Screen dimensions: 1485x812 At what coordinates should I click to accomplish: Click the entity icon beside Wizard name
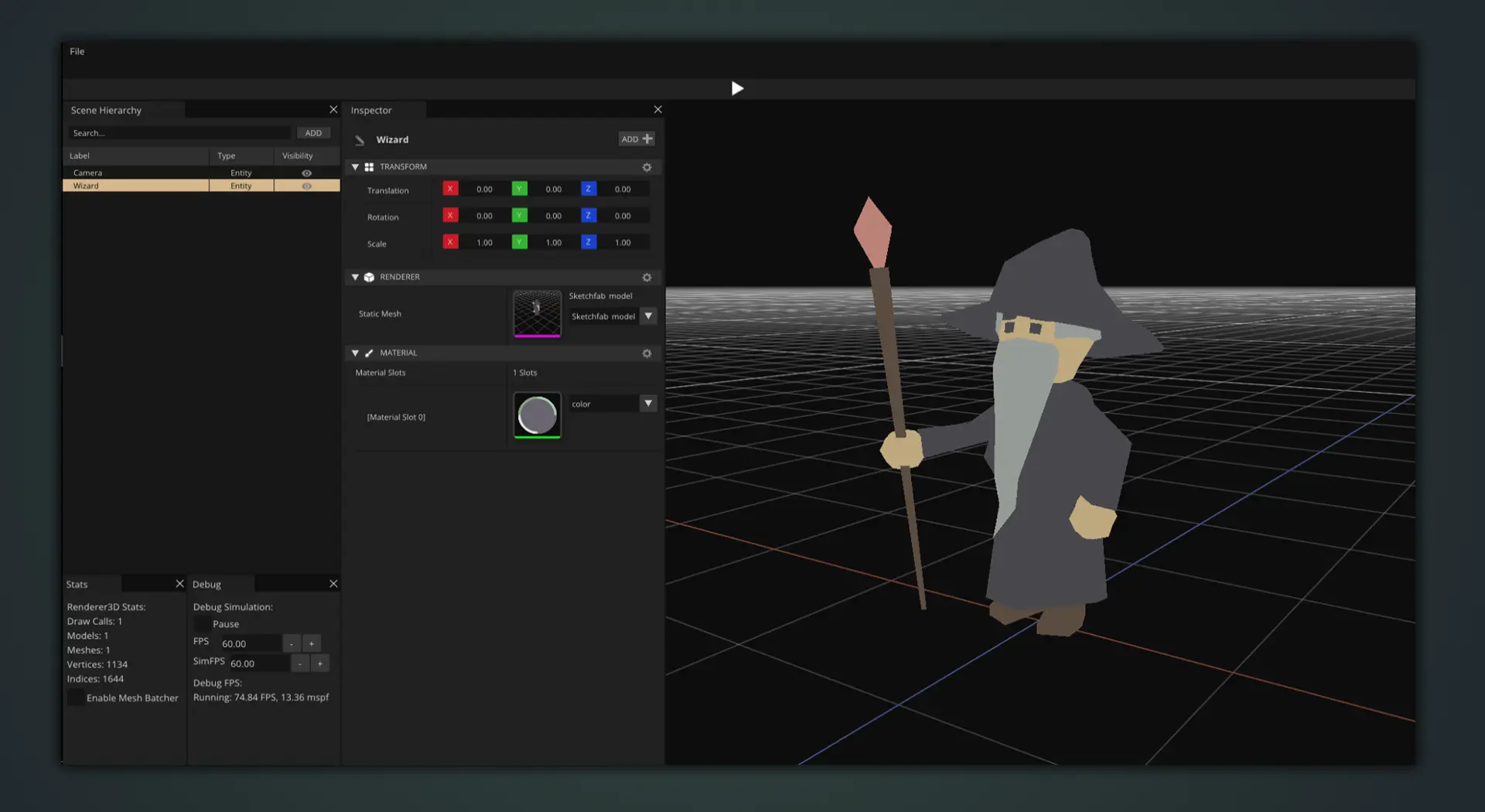coord(360,140)
